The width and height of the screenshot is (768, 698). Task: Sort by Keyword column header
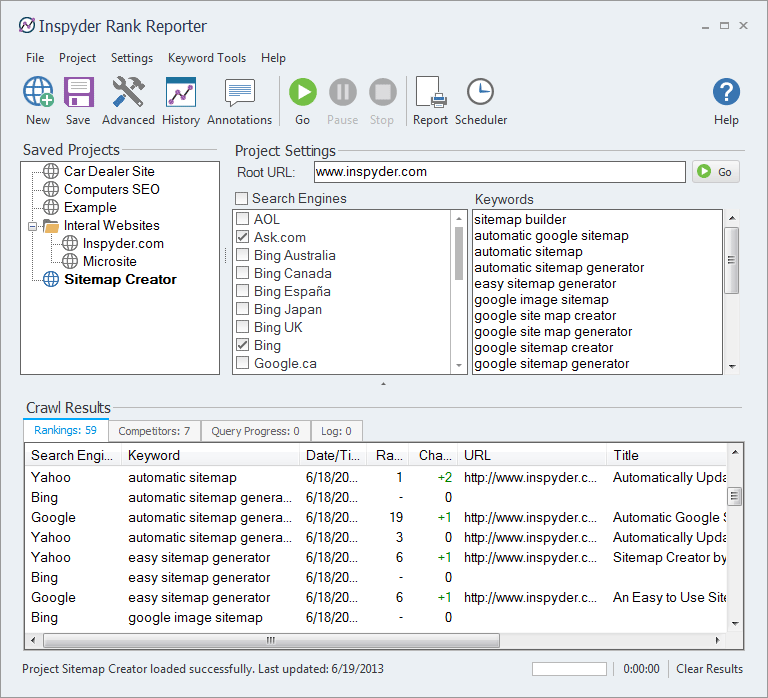tap(211, 456)
